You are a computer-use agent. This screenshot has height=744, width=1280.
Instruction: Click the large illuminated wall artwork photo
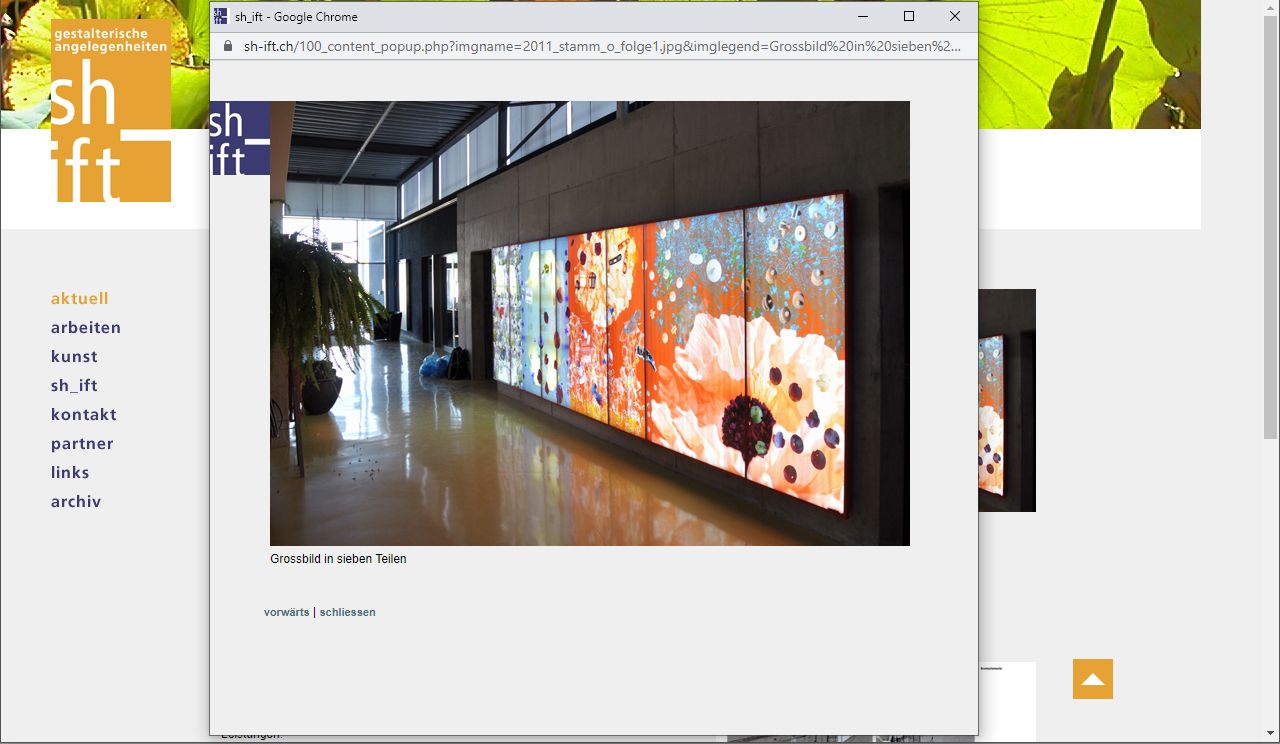590,323
